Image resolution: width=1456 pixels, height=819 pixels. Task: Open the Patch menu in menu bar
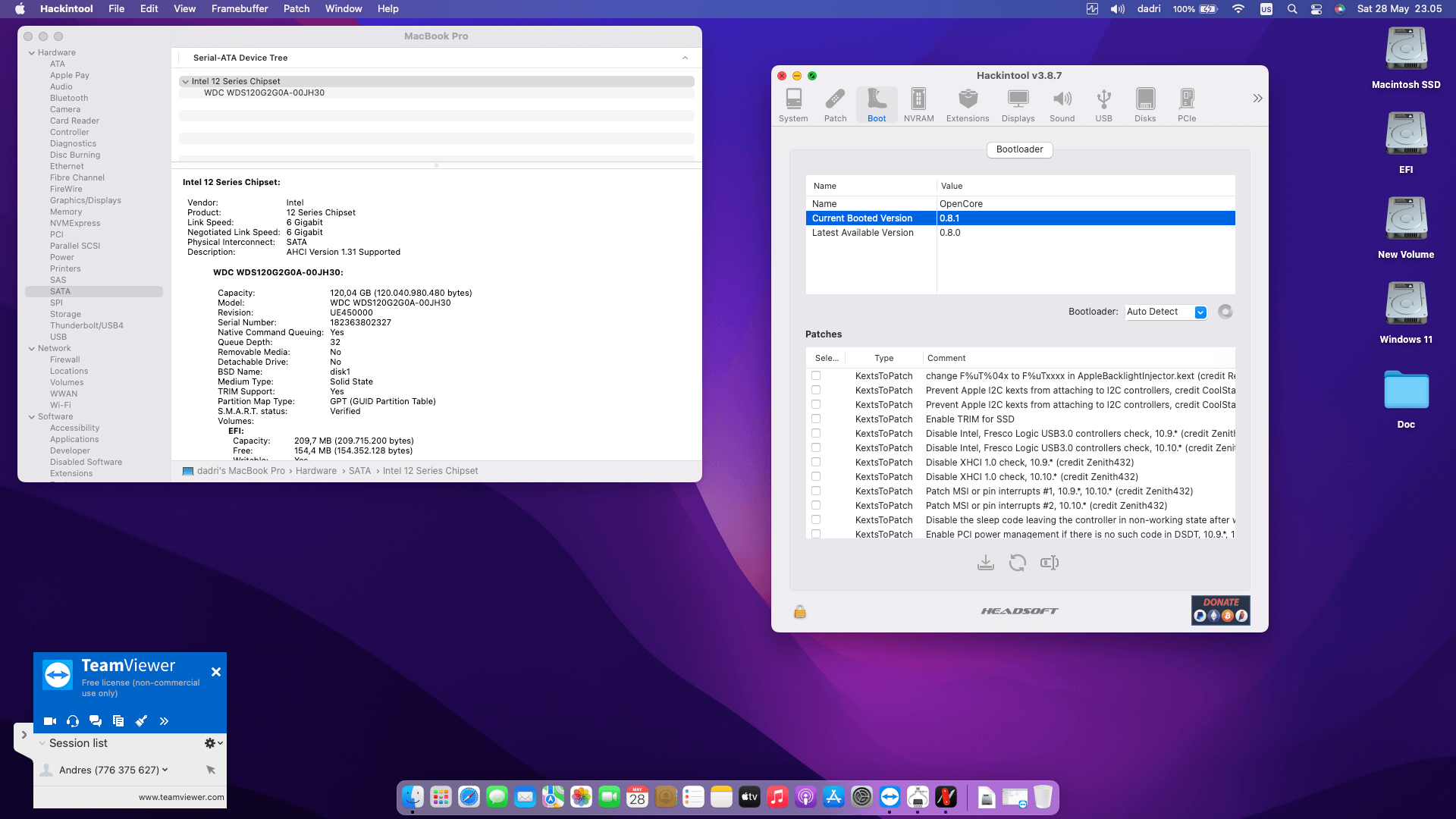[x=297, y=9]
